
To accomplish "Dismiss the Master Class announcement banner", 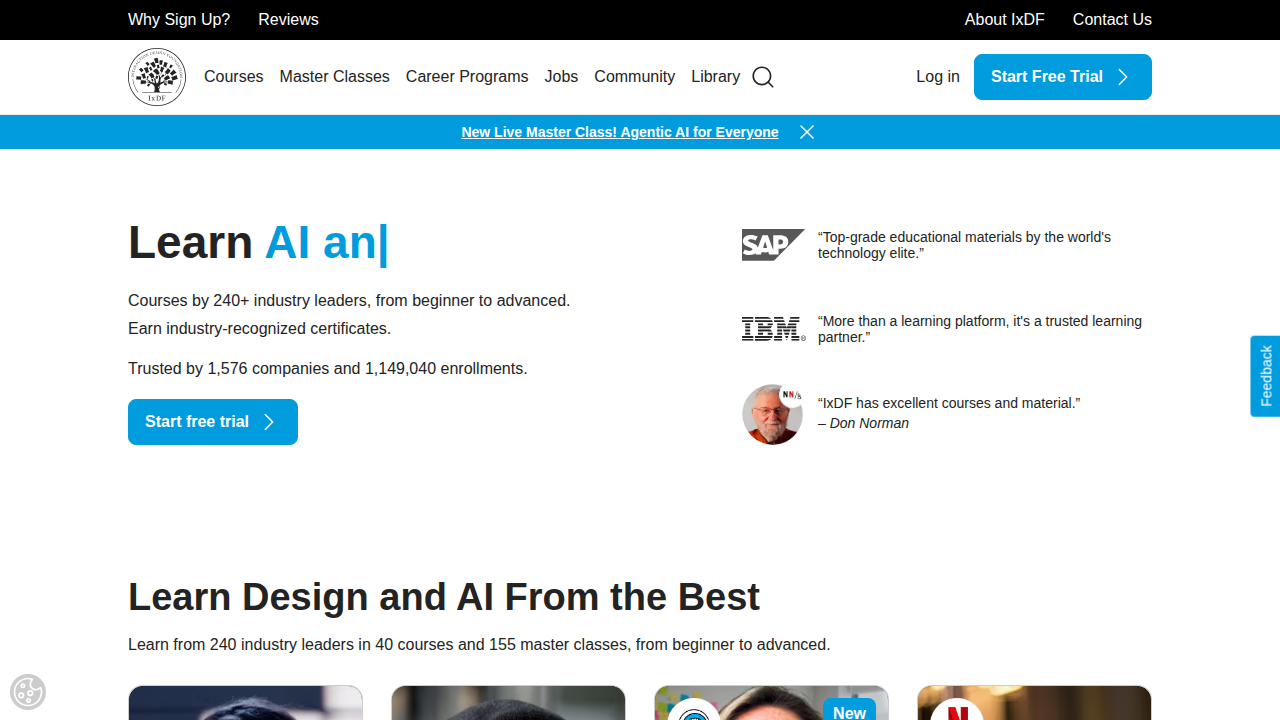I will pyautogui.click(x=807, y=132).
